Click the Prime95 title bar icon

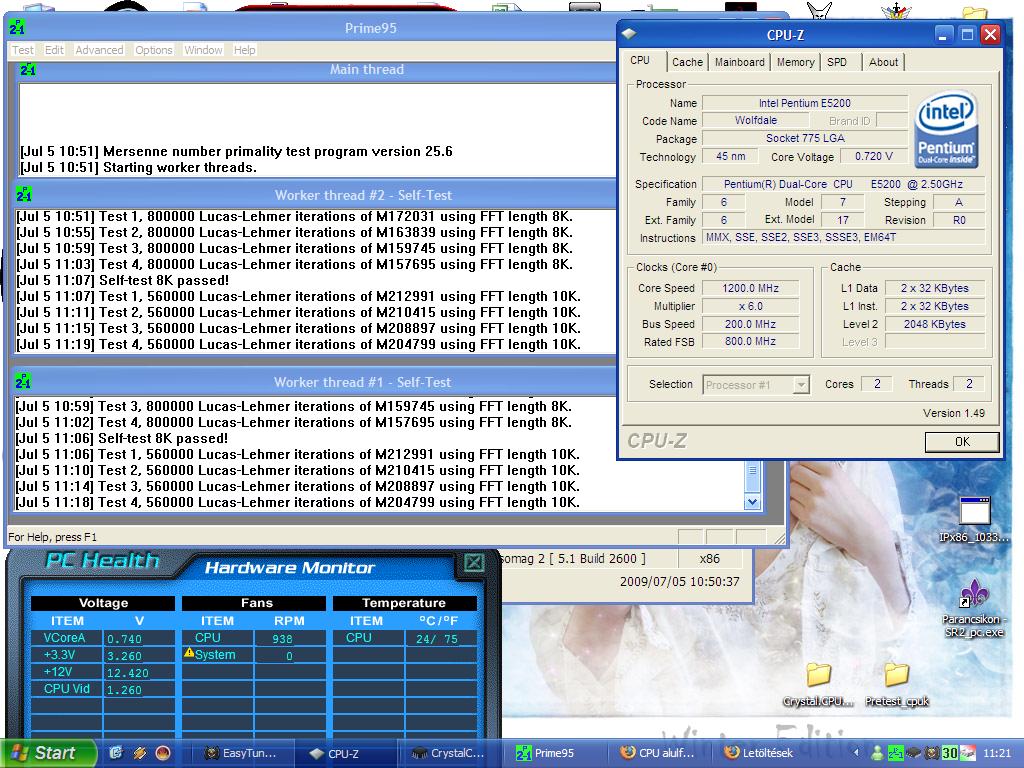coord(17,27)
